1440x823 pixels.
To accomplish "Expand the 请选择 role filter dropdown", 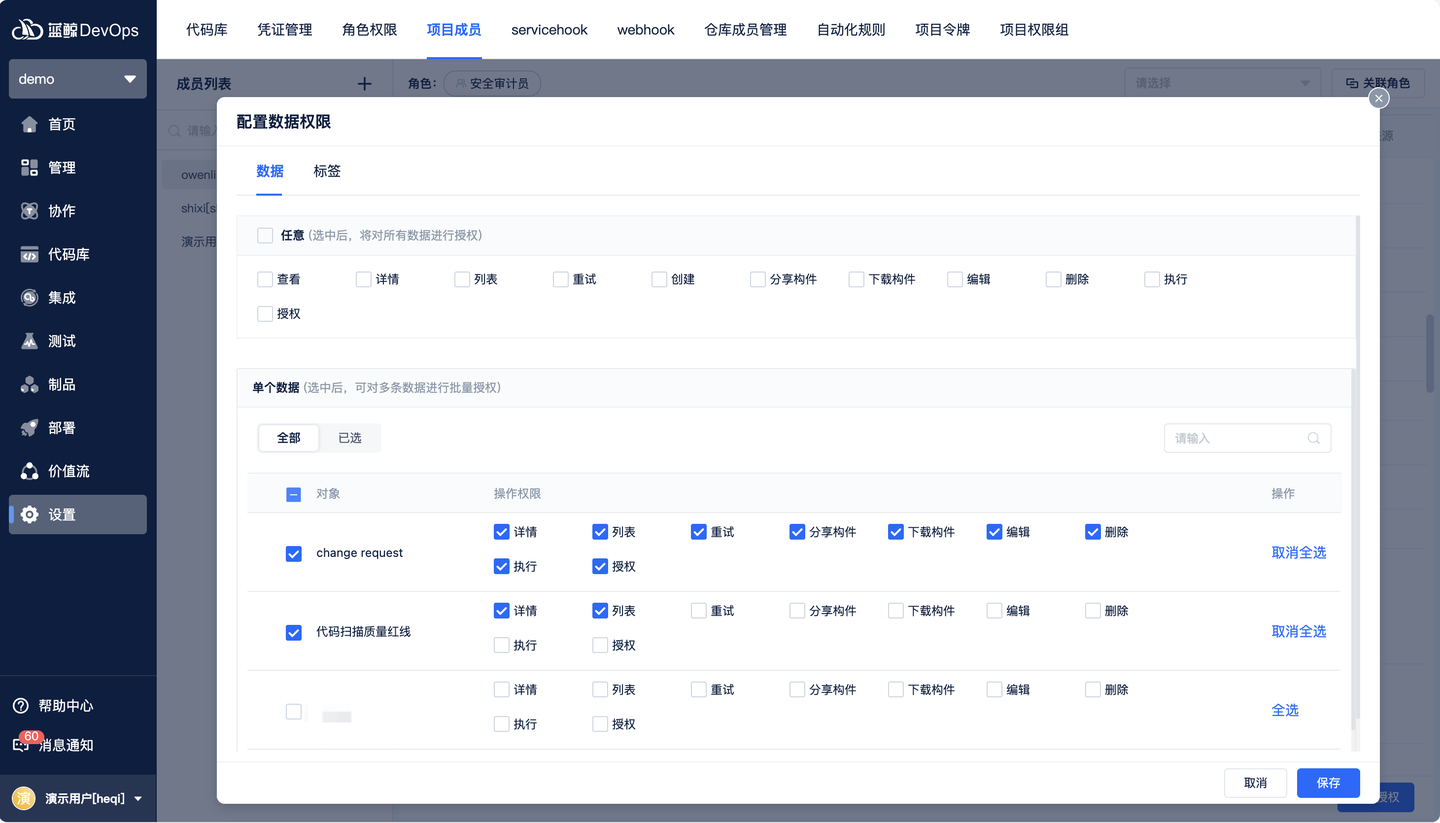I will [x=1220, y=83].
